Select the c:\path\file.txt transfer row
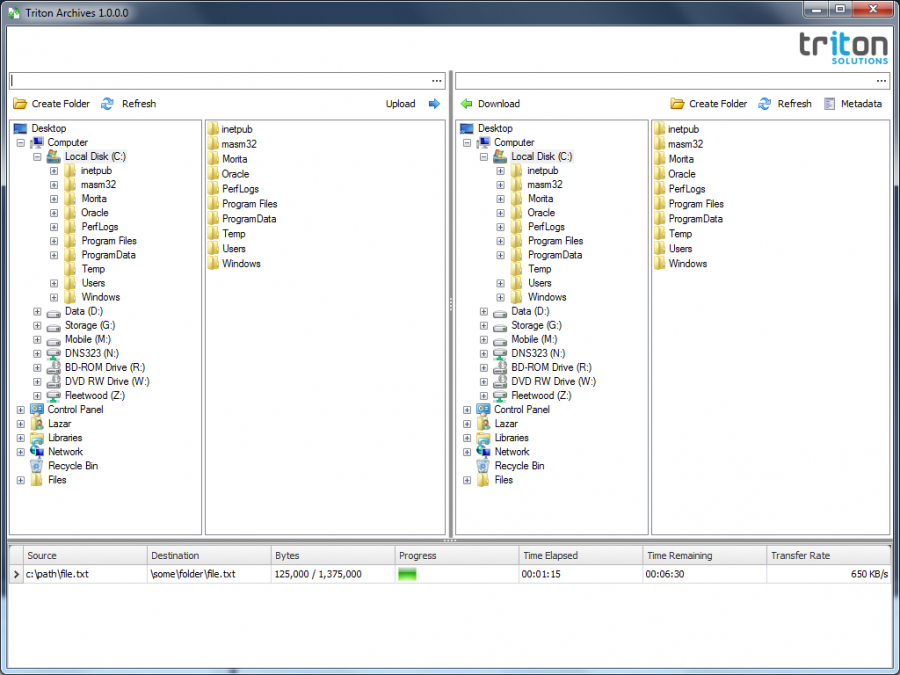 [450, 574]
